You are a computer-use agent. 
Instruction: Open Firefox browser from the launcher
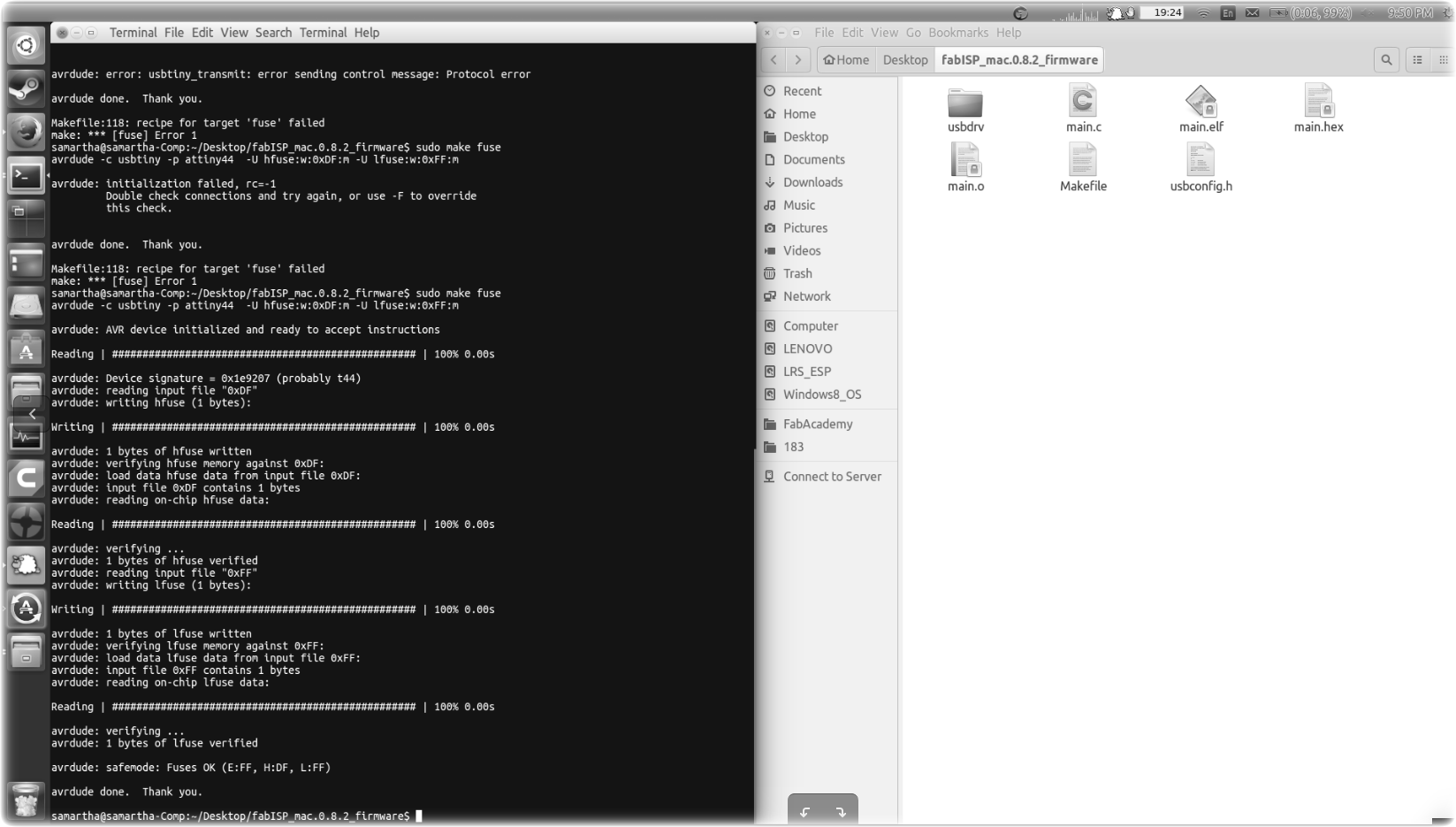[26, 132]
